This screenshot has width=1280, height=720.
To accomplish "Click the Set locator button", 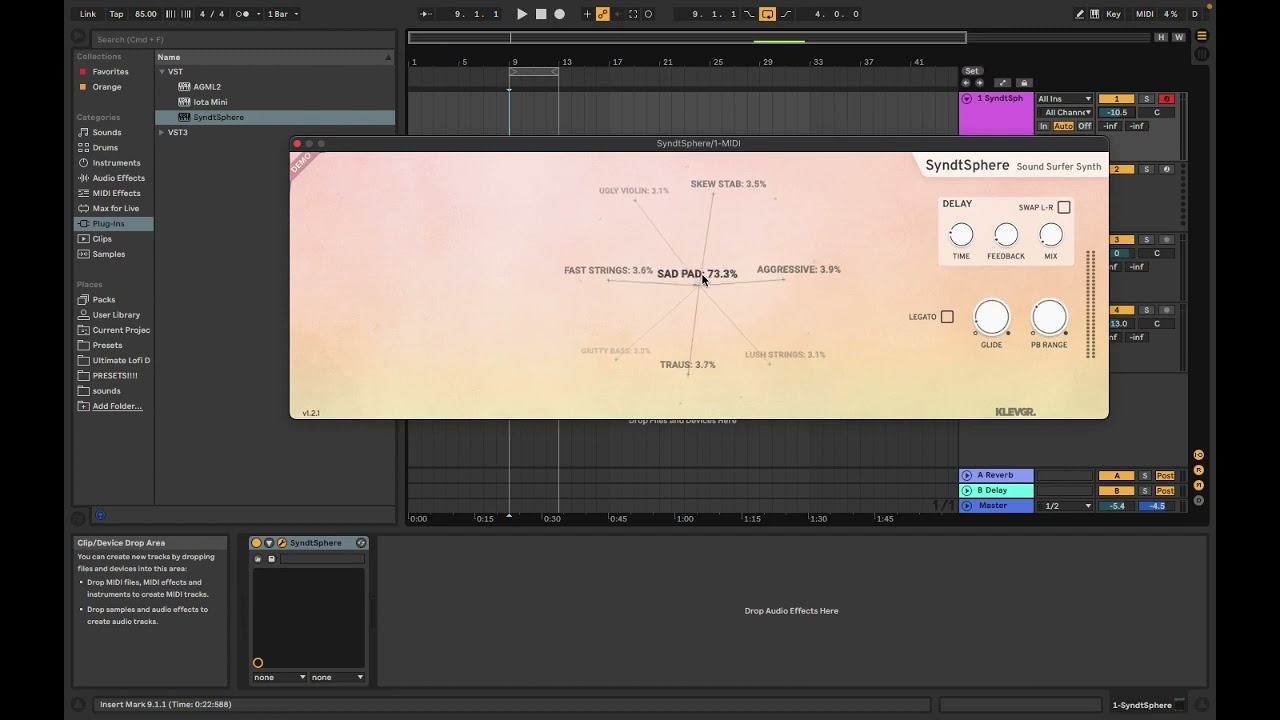I will 972,71.
